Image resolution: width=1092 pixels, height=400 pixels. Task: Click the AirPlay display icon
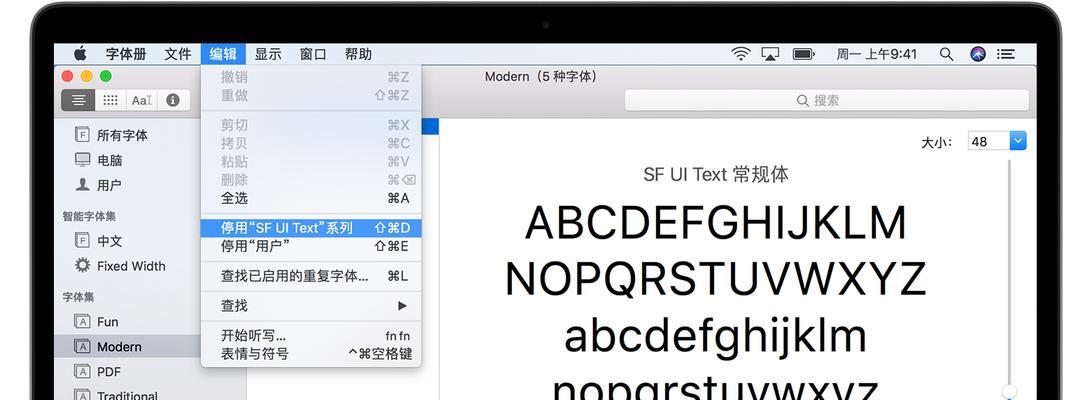770,54
